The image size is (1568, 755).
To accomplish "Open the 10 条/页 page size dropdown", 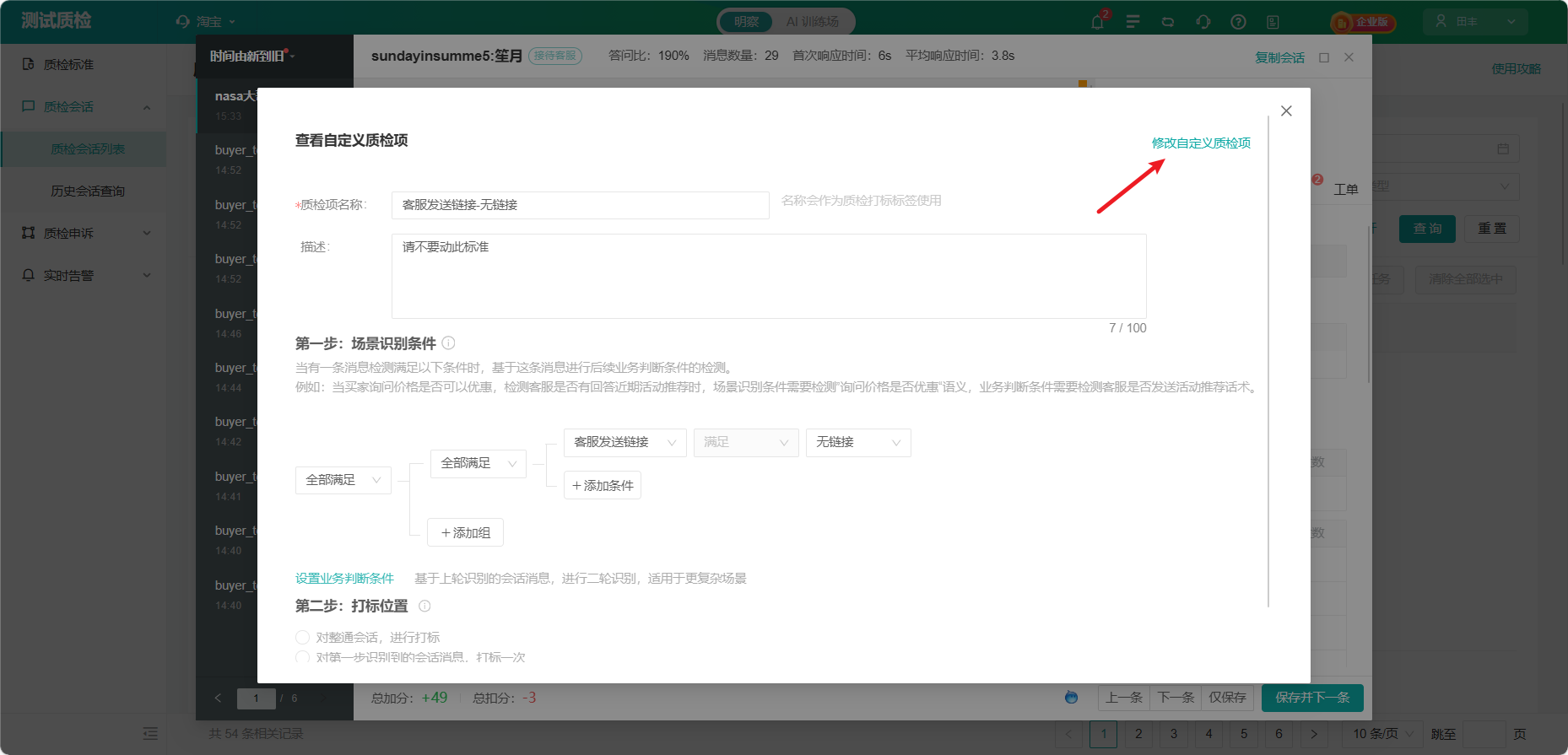I will (x=1382, y=734).
